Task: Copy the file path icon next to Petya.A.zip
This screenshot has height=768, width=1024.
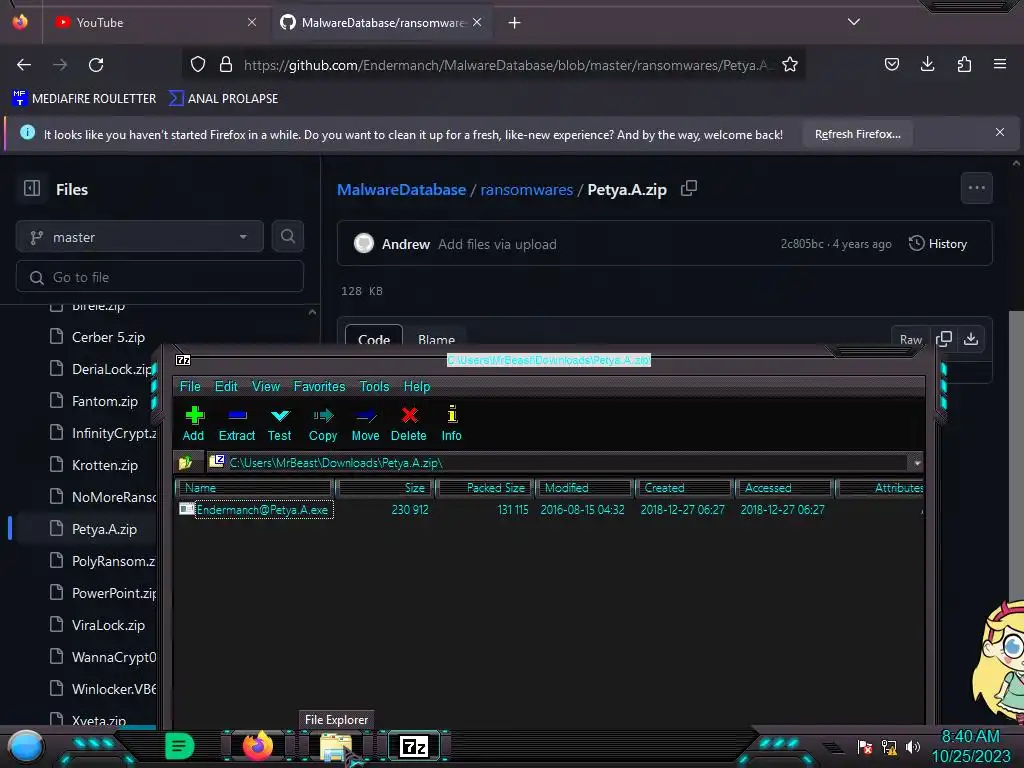Action: (x=689, y=189)
